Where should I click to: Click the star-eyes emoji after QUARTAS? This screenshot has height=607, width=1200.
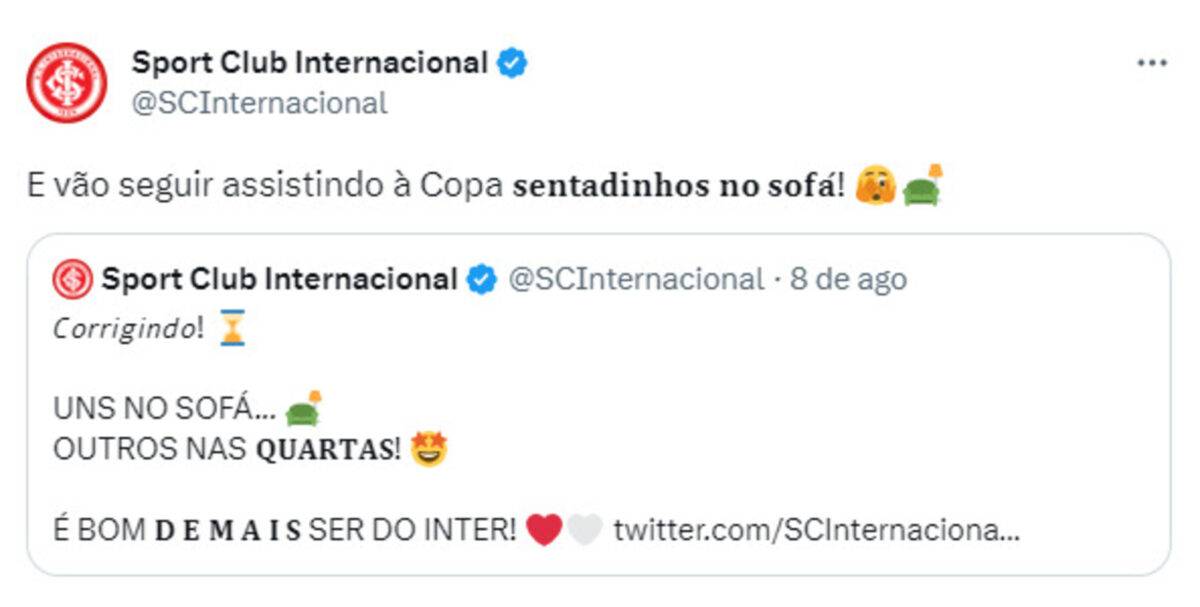click(429, 449)
